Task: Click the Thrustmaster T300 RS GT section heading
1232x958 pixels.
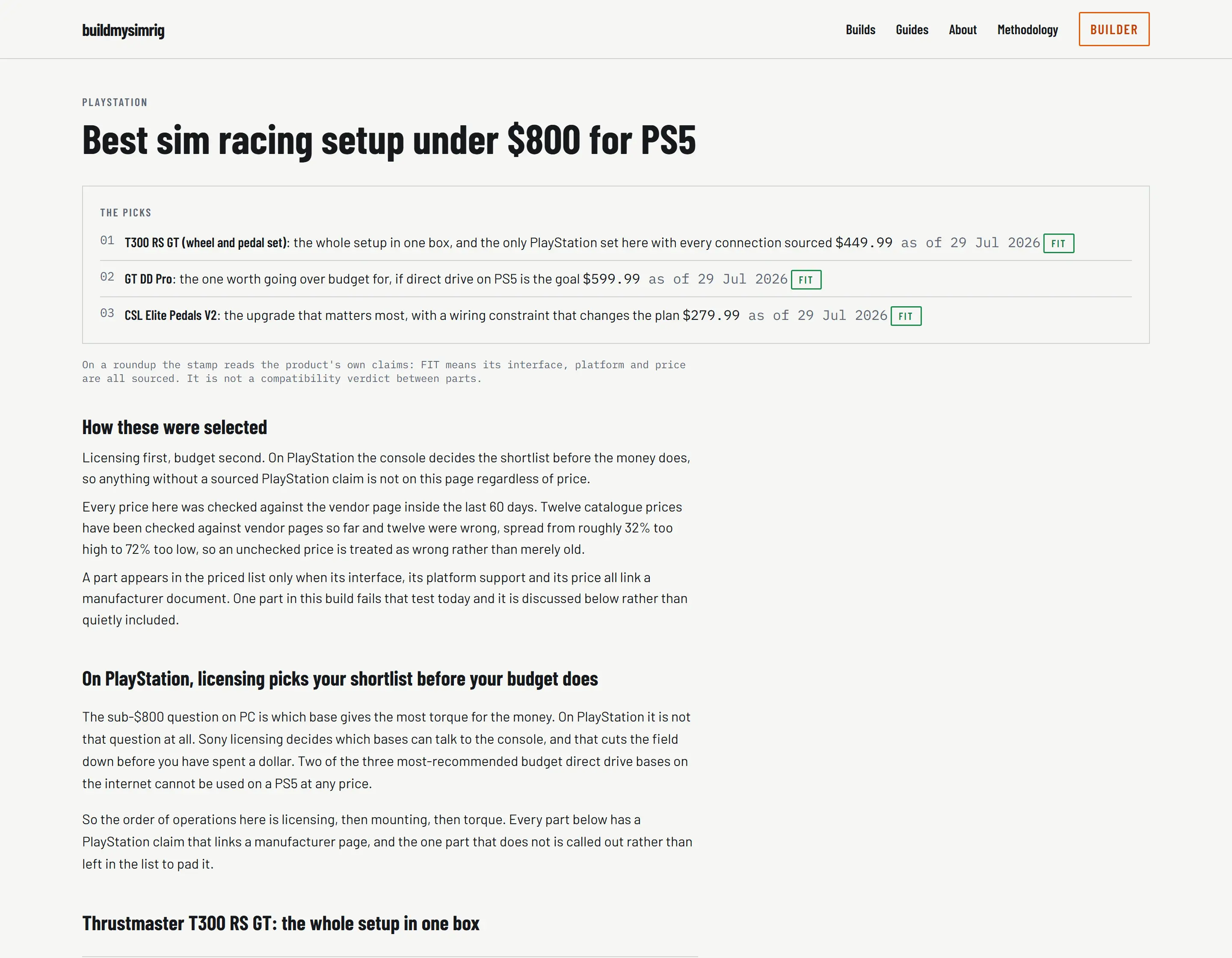Action: tap(280, 924)
